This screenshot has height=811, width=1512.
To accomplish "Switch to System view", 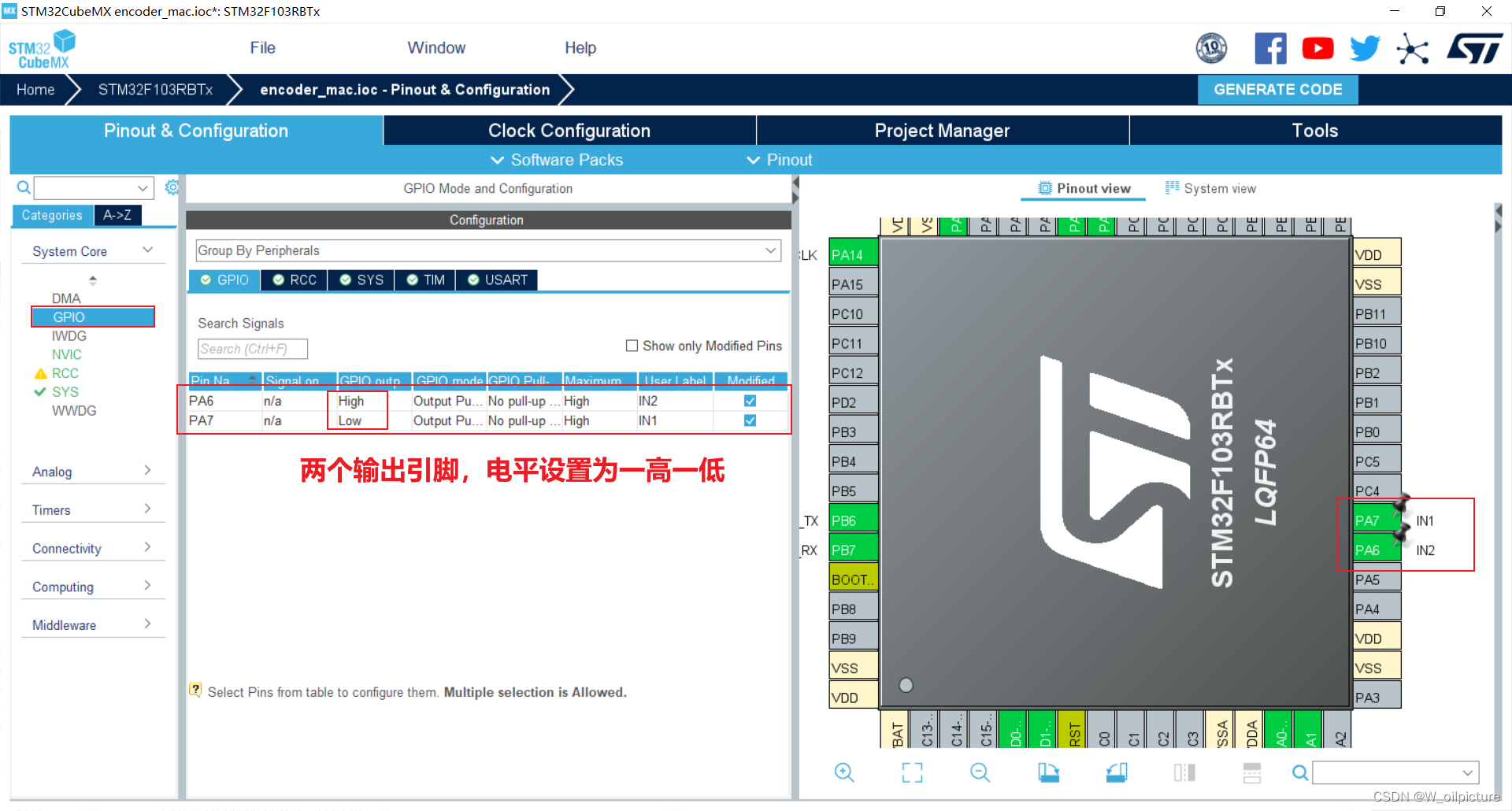I will pos(1211,188).
